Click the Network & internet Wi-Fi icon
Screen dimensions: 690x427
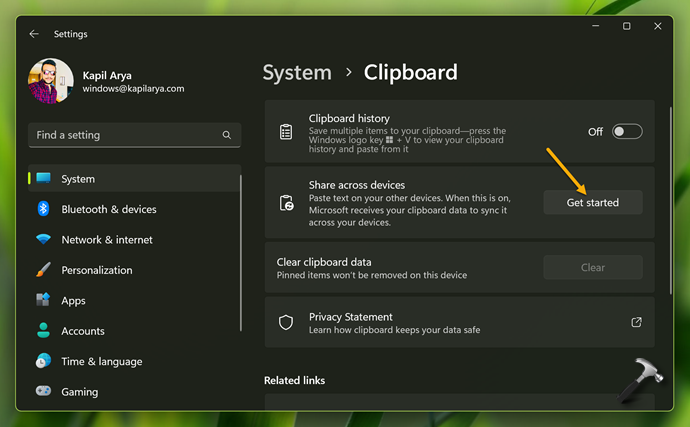click(43, 240)
